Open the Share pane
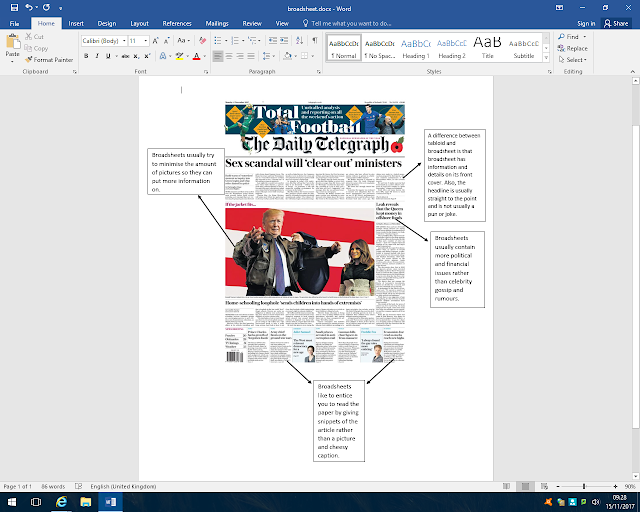 (x=616, y=23)
